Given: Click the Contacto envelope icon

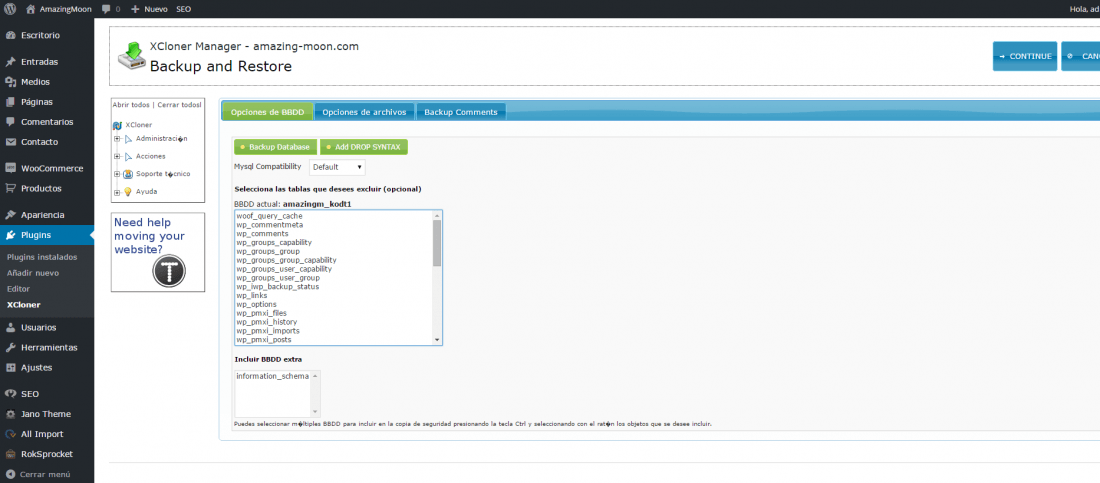Looking at the screenshot, I should [11, 142].
